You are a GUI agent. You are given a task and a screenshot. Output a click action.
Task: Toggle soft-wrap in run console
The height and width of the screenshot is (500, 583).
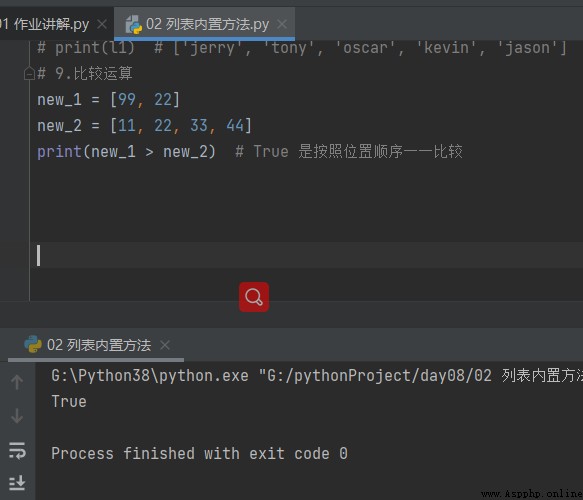coord(17,451)
